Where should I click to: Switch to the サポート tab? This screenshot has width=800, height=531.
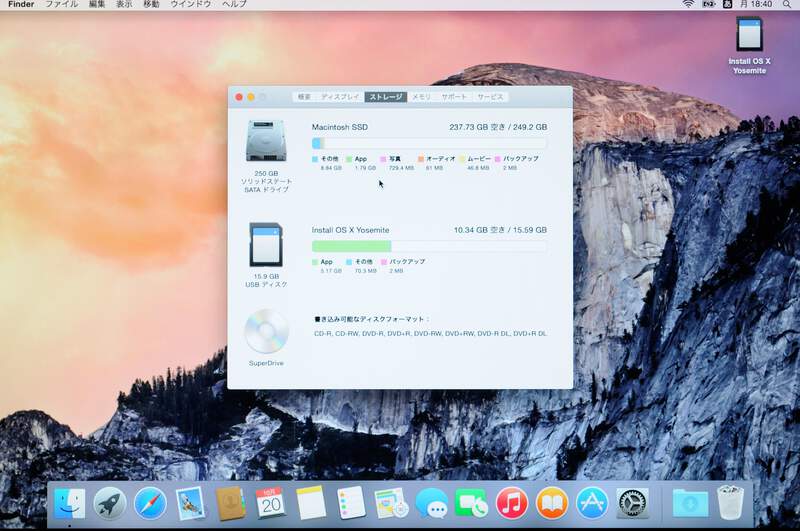tap(454, 97)
